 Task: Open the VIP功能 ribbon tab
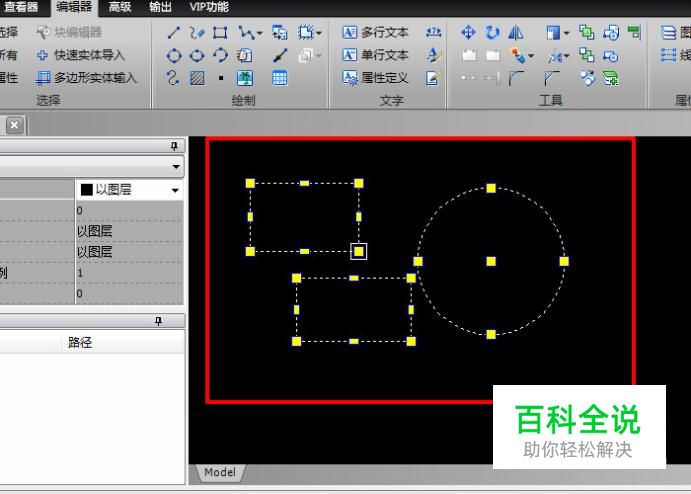click(x=209, y=7)
